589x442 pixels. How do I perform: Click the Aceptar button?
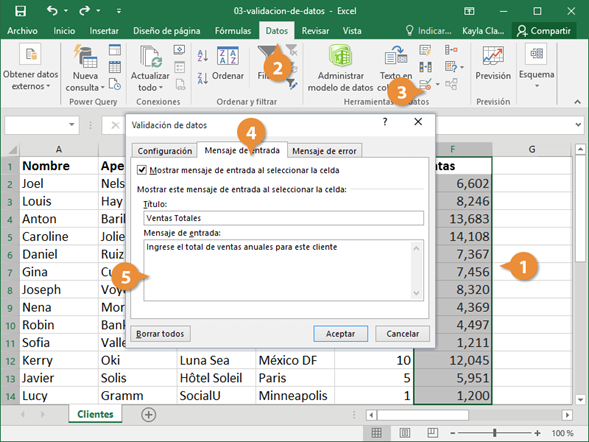click(x=341, y=333)
